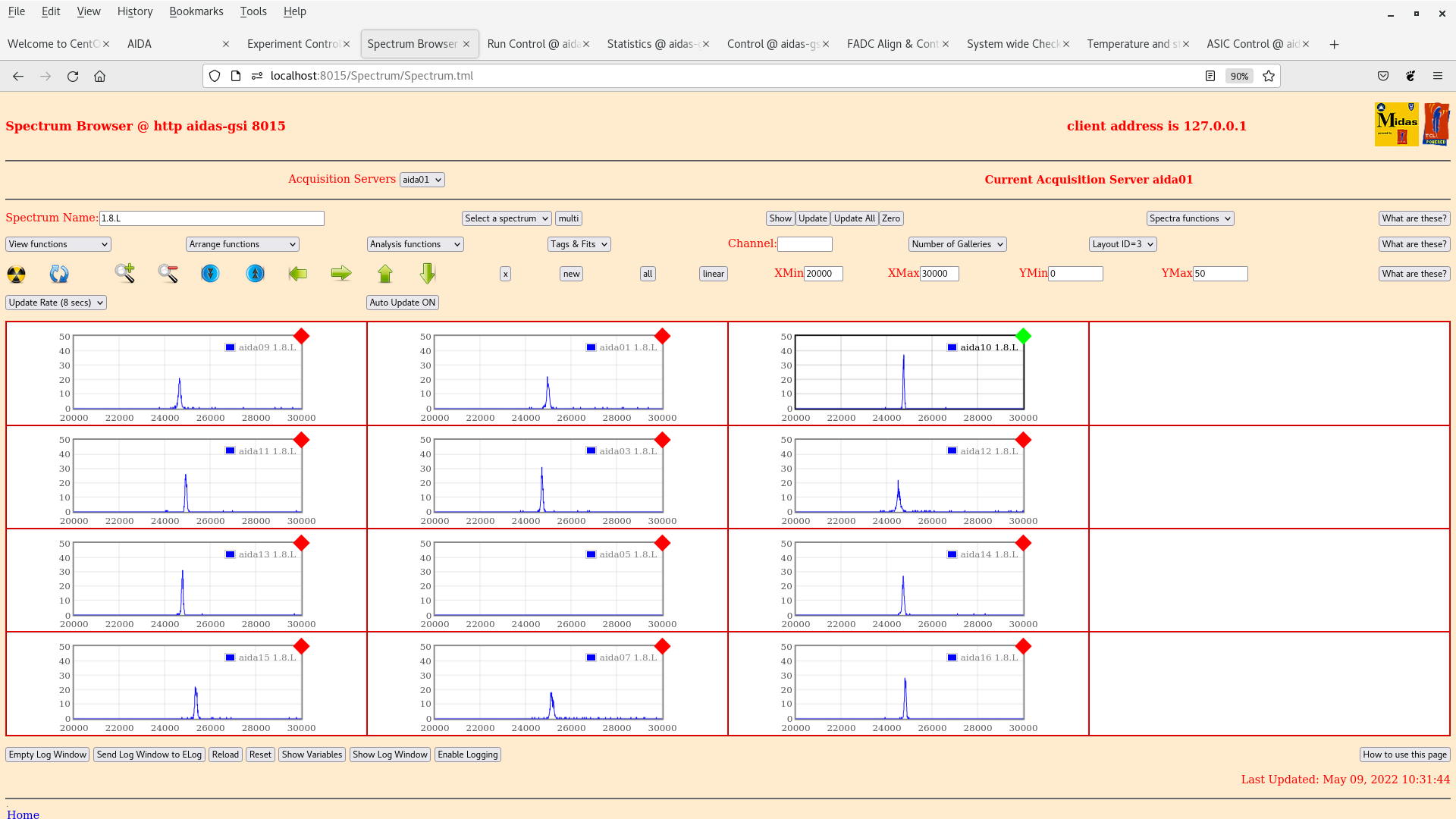Expand the Spectra functions dropdown

click(1190, 218)
